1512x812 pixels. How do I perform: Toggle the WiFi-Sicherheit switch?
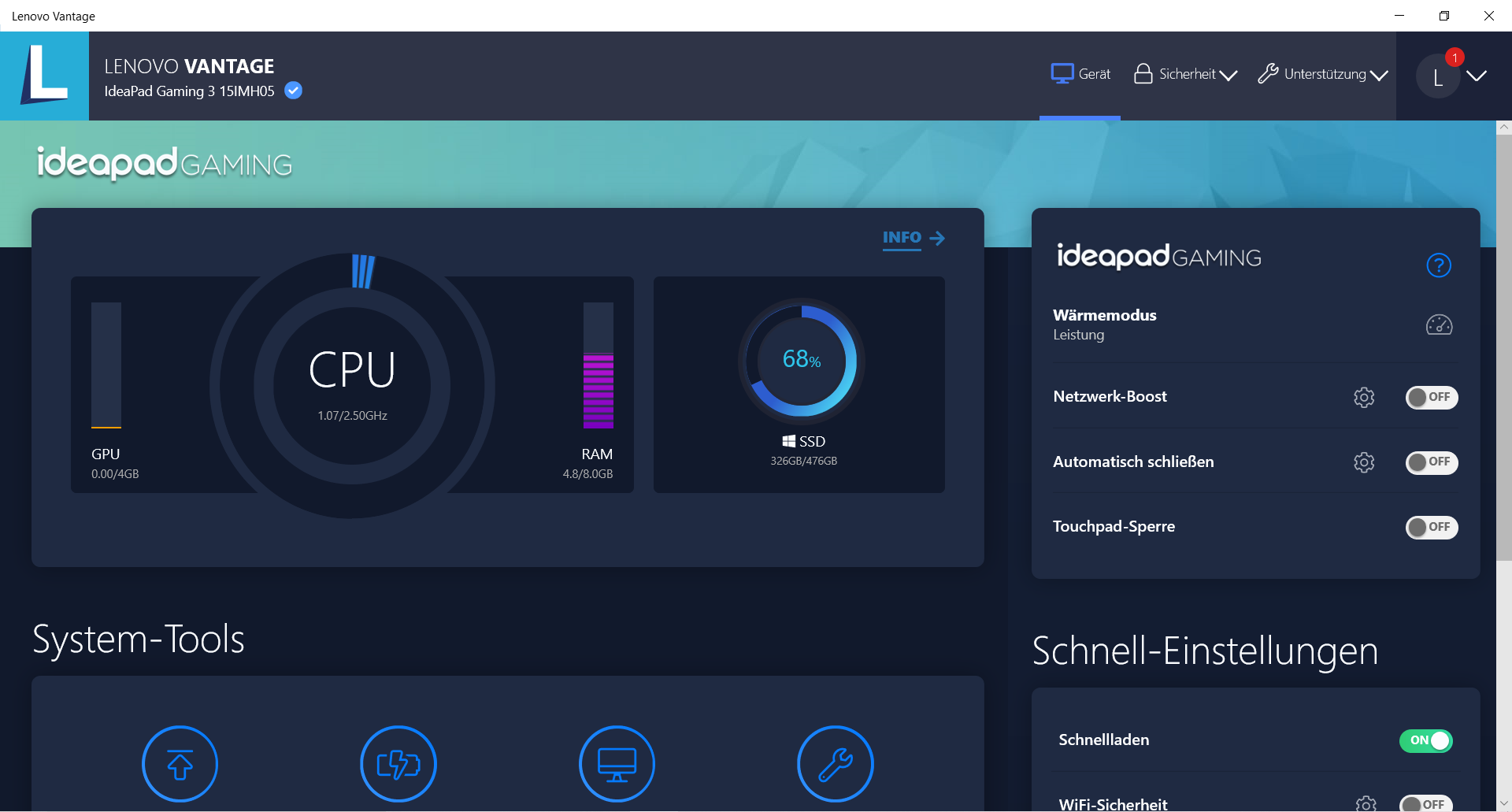click(x=1426, y=804)
